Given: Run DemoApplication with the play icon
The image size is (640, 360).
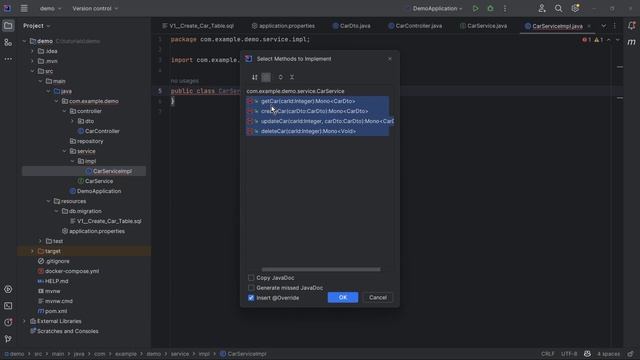Looking at the screenshot, I should coord(476,9).
